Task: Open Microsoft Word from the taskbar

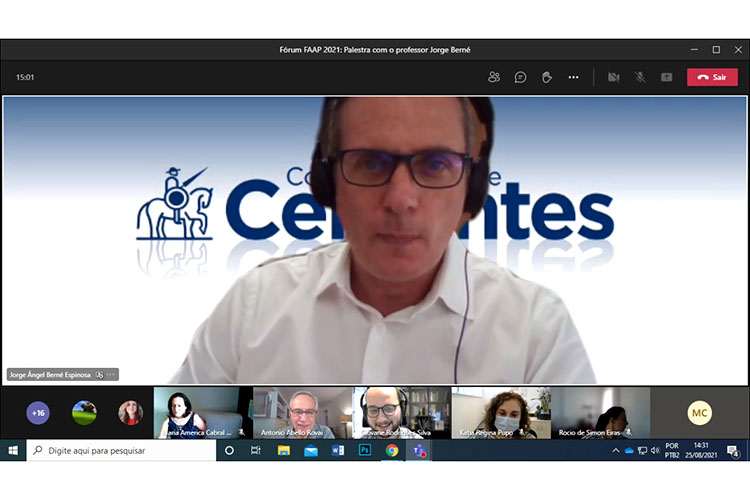Action: [x=338, y=450]
